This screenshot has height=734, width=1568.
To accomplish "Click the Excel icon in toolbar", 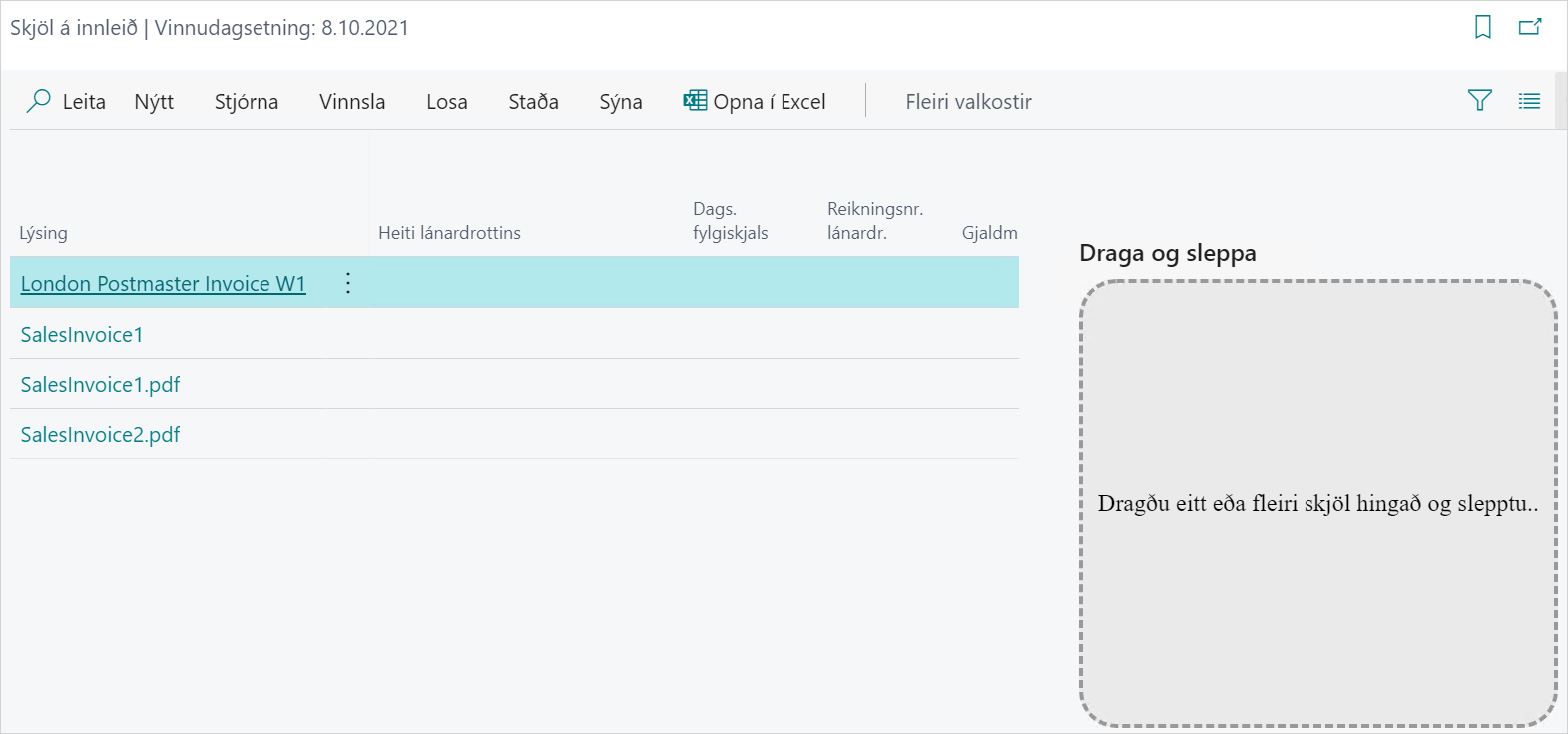I will [695, 101].
